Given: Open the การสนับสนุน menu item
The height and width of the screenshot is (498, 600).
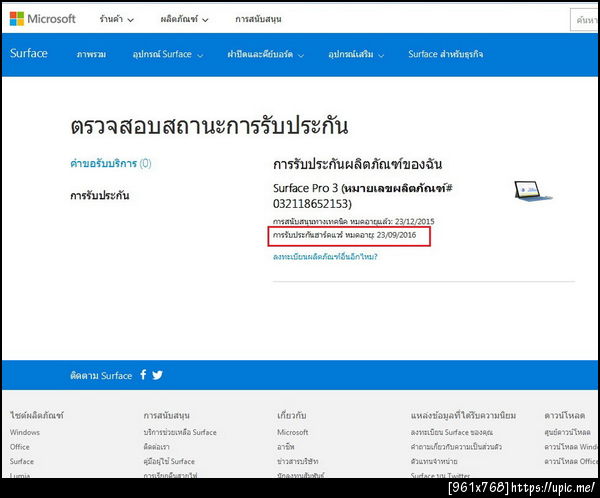Looking at the screenshot, I should click(258, 19).
